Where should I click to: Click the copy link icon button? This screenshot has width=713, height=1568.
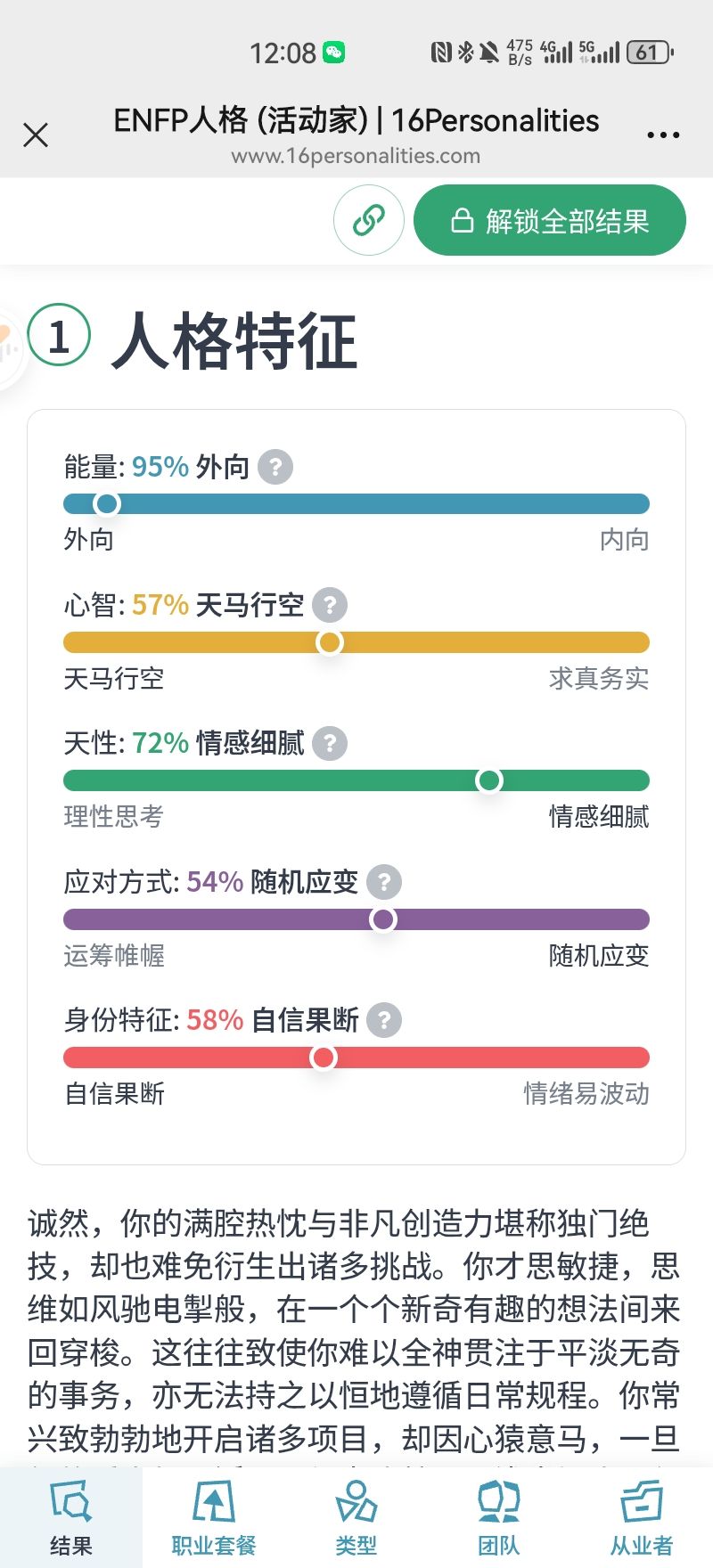pyautogui.click(x=369, y=220)
